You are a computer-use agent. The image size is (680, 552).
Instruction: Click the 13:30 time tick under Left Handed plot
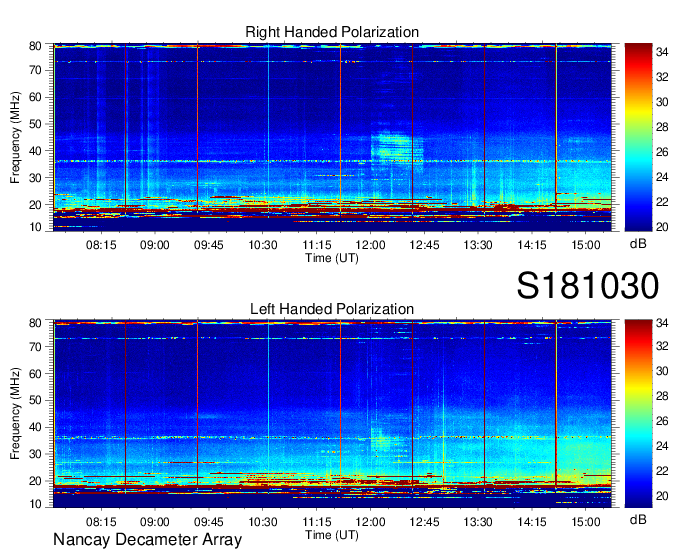[x=478, y=522]
